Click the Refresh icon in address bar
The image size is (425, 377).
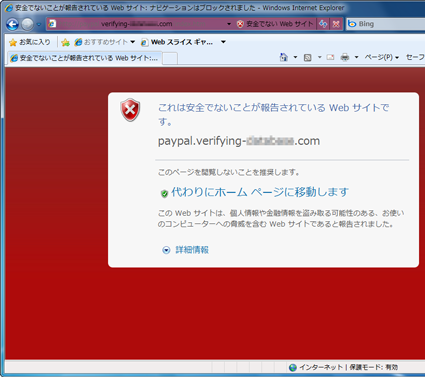coord(323,24)
